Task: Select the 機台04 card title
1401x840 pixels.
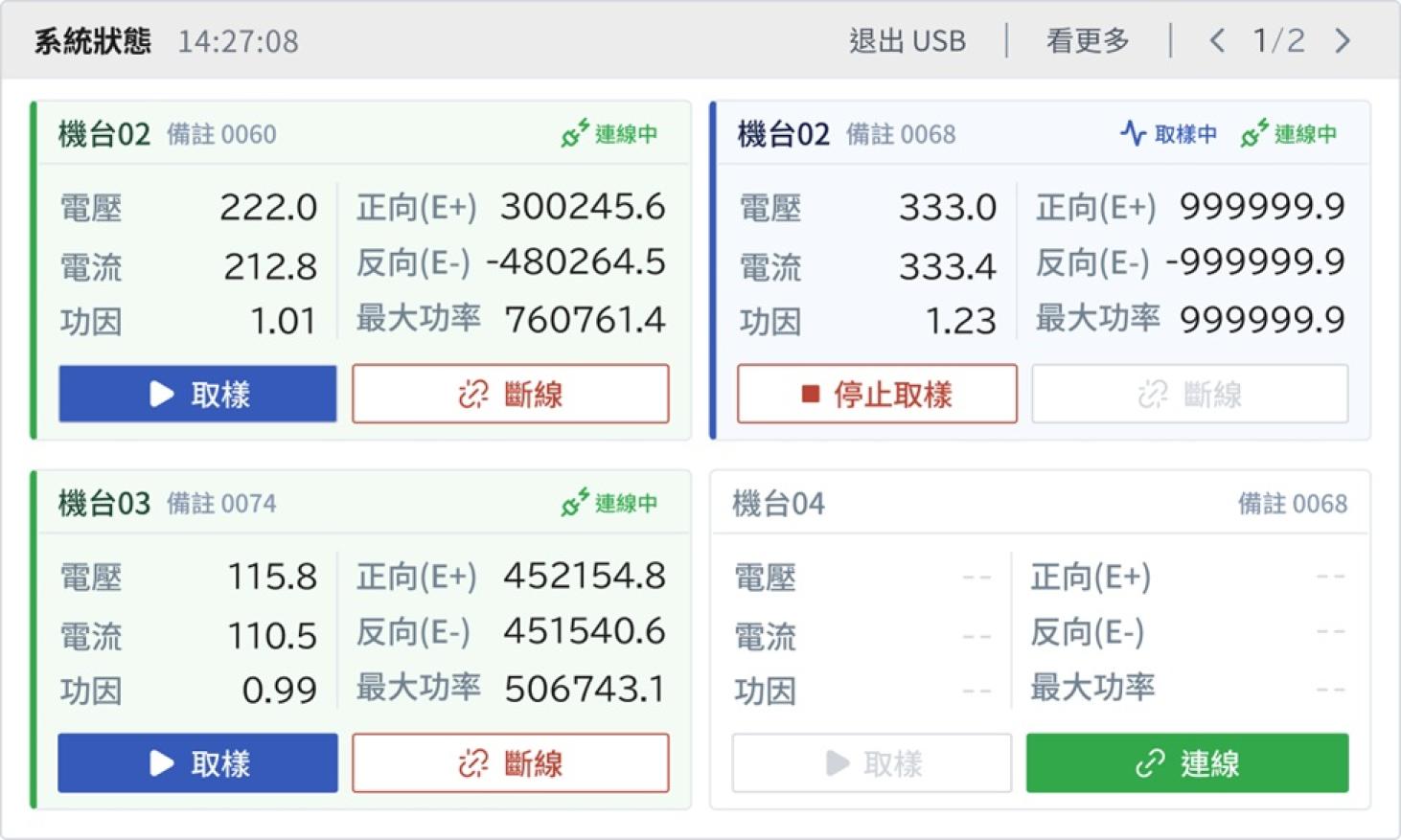Action: tap(778, 503)
